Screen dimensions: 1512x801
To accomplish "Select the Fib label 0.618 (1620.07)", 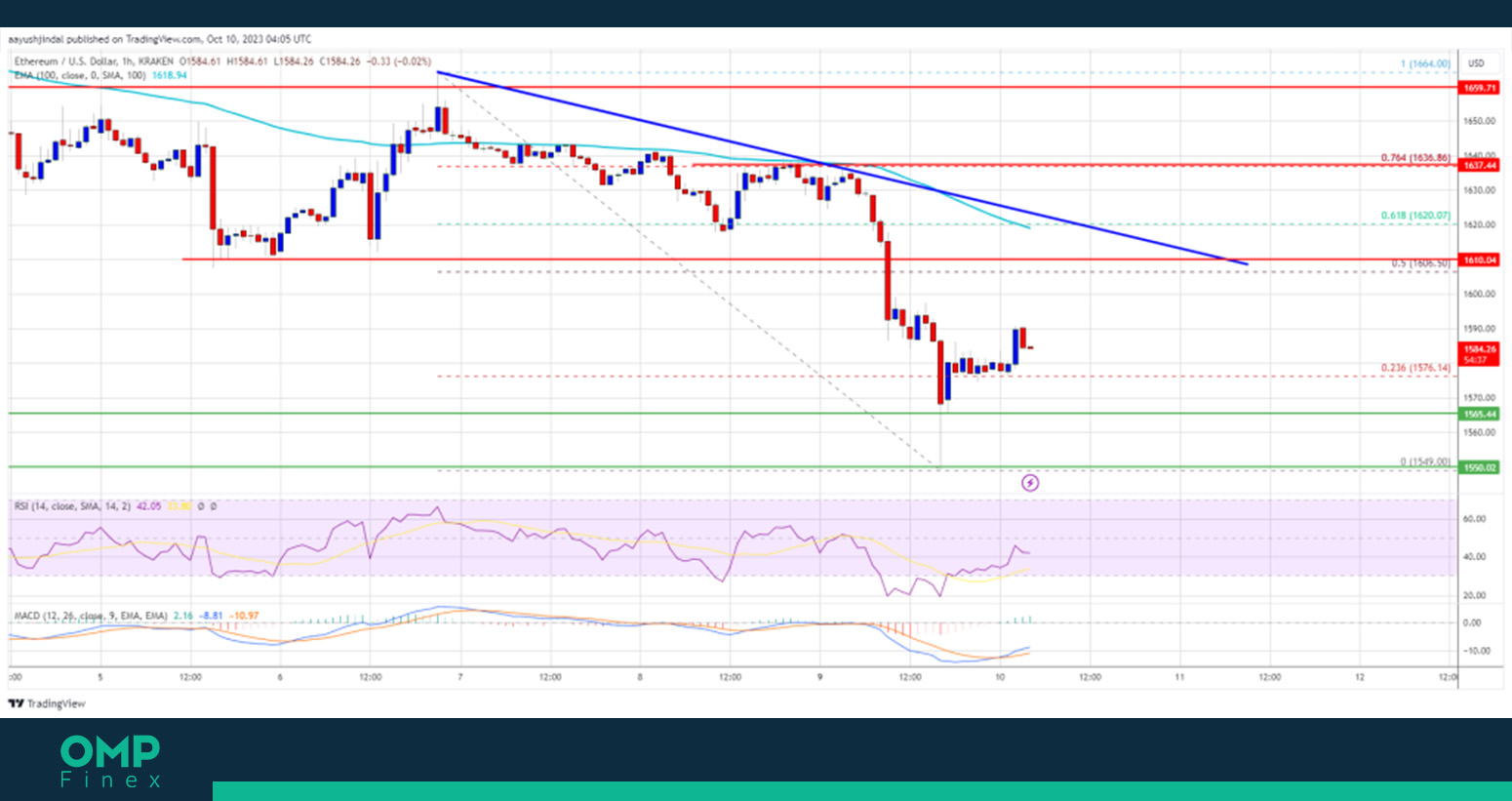I will tap(1415, 216).
